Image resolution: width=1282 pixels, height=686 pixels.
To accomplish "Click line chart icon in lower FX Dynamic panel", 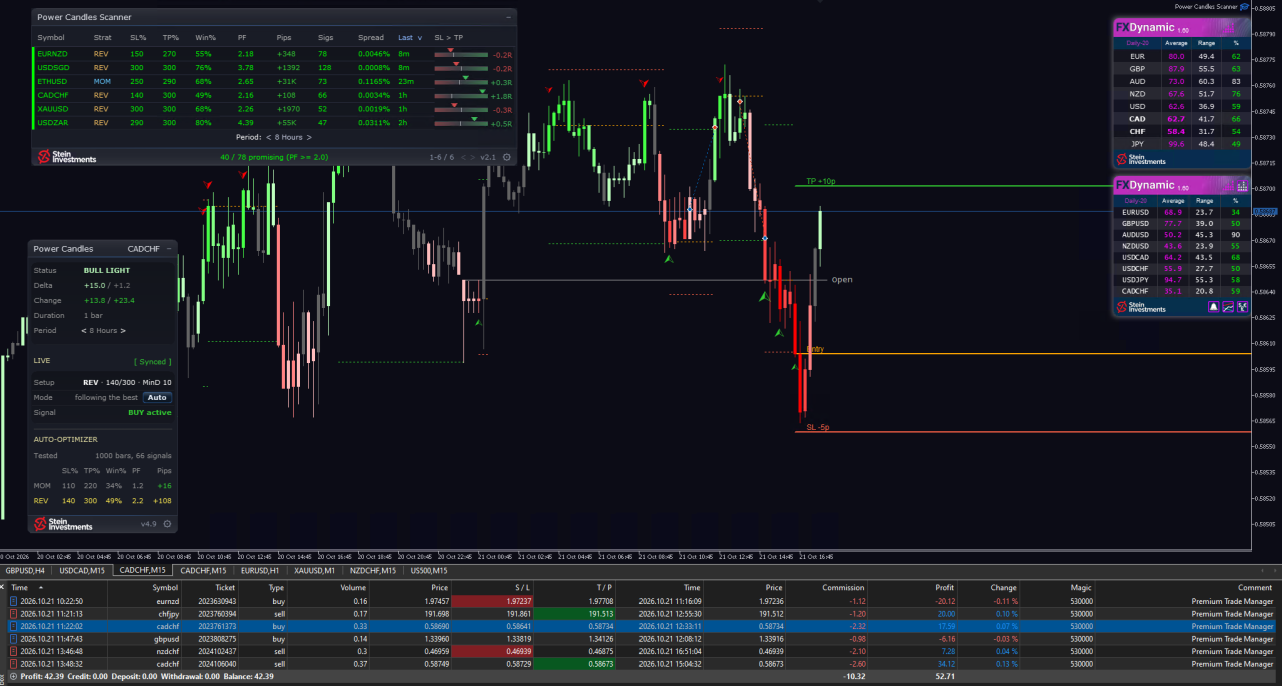I will click(x=1228, y=307).
